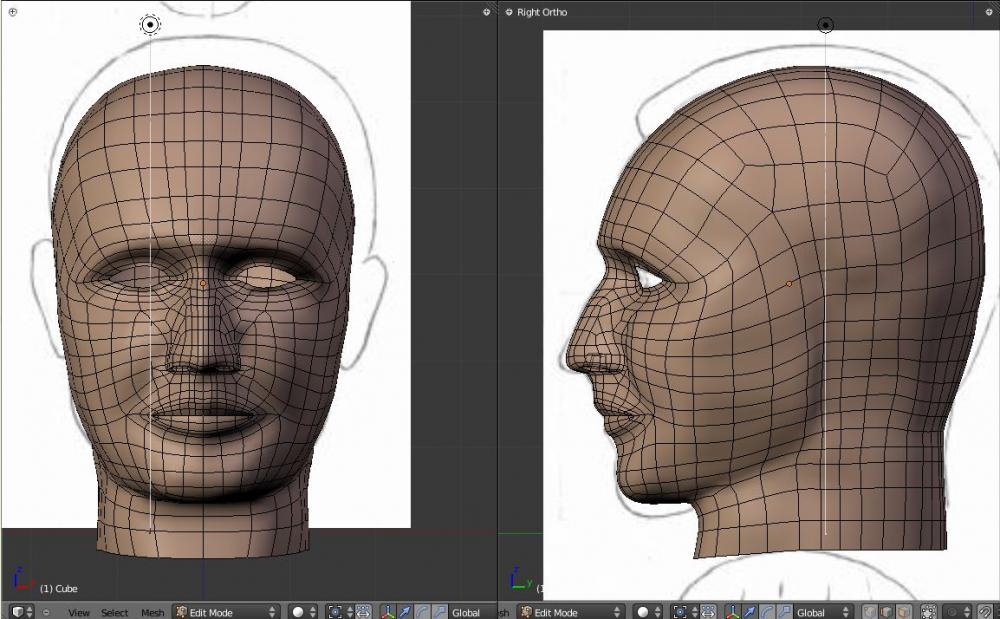The image size is (1000, 619).
Task: Toggle manipulate center points in left viewport
Action: 363,612
